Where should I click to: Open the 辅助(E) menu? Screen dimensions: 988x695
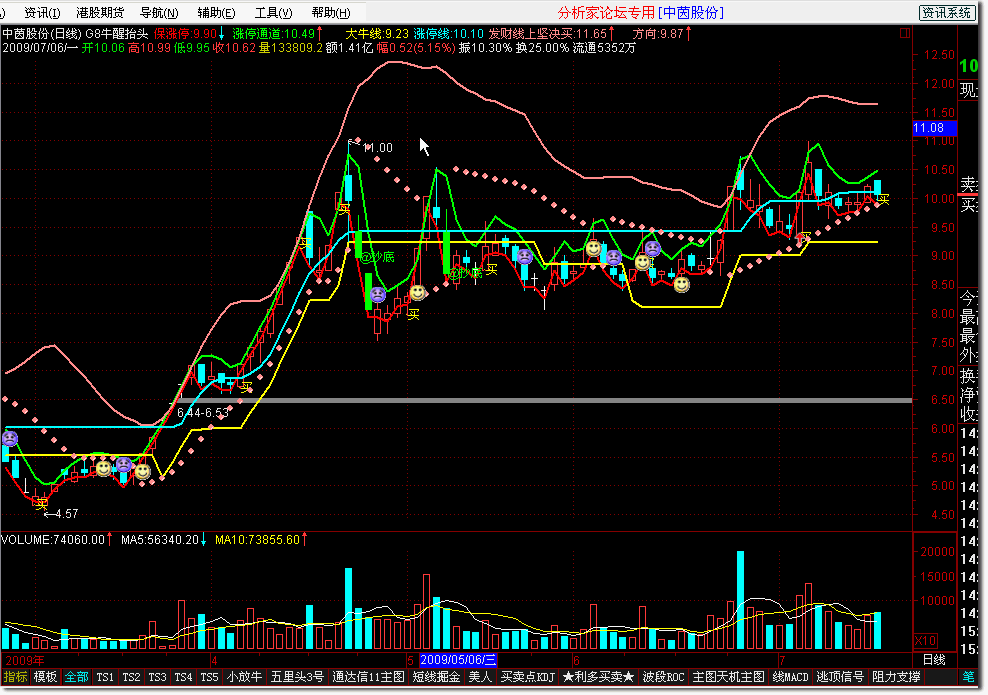(x=216, y=13)
